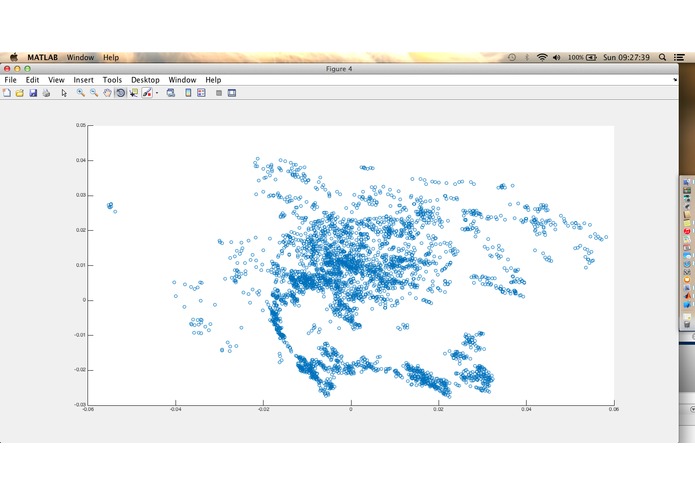The height and width of the screenshot is (494, 695).
Task: Click the y-axis tick label 0.05
Action: coord(81,125)
